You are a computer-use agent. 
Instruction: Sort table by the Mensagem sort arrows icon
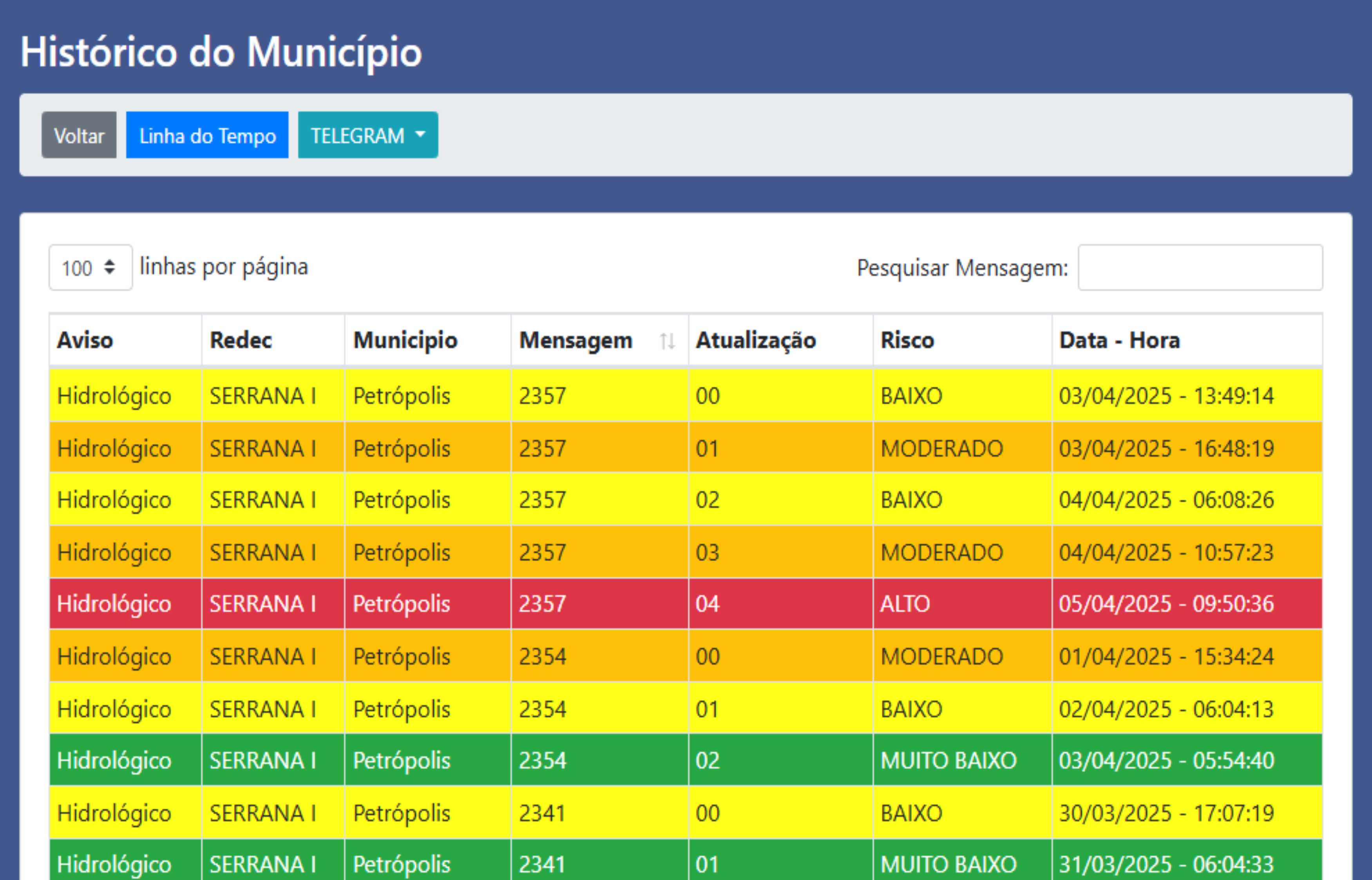(667, 341)
